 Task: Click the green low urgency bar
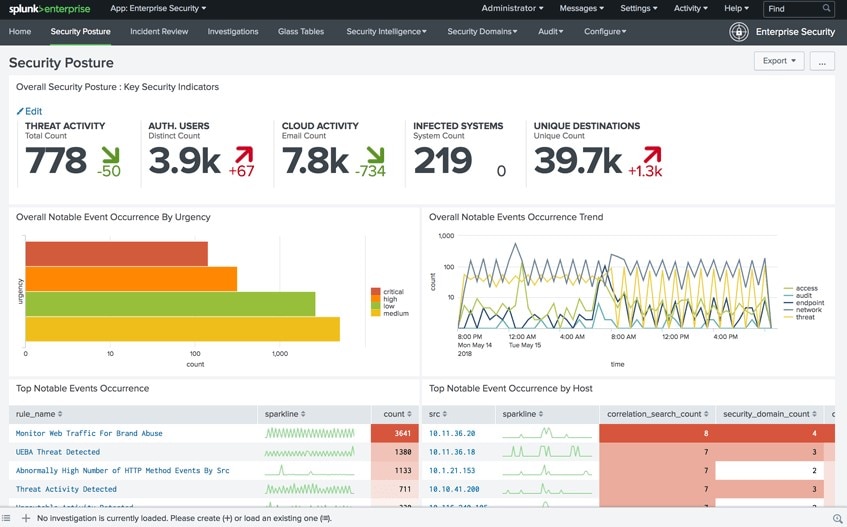click(170, 304)
